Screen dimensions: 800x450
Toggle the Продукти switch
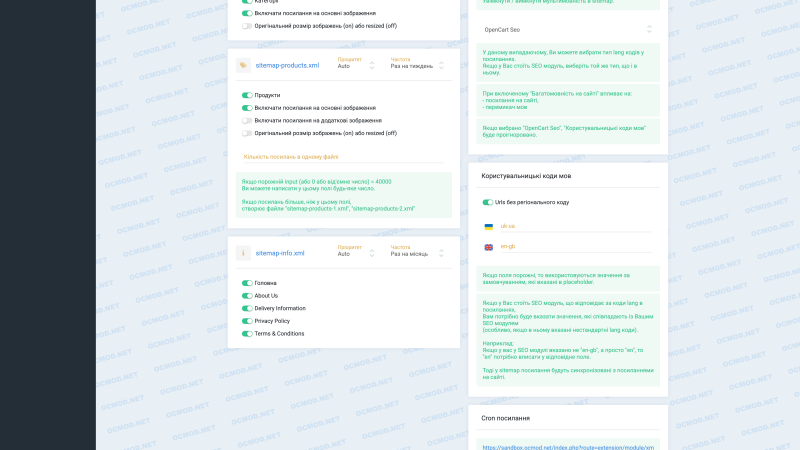(x=247, y=95)
